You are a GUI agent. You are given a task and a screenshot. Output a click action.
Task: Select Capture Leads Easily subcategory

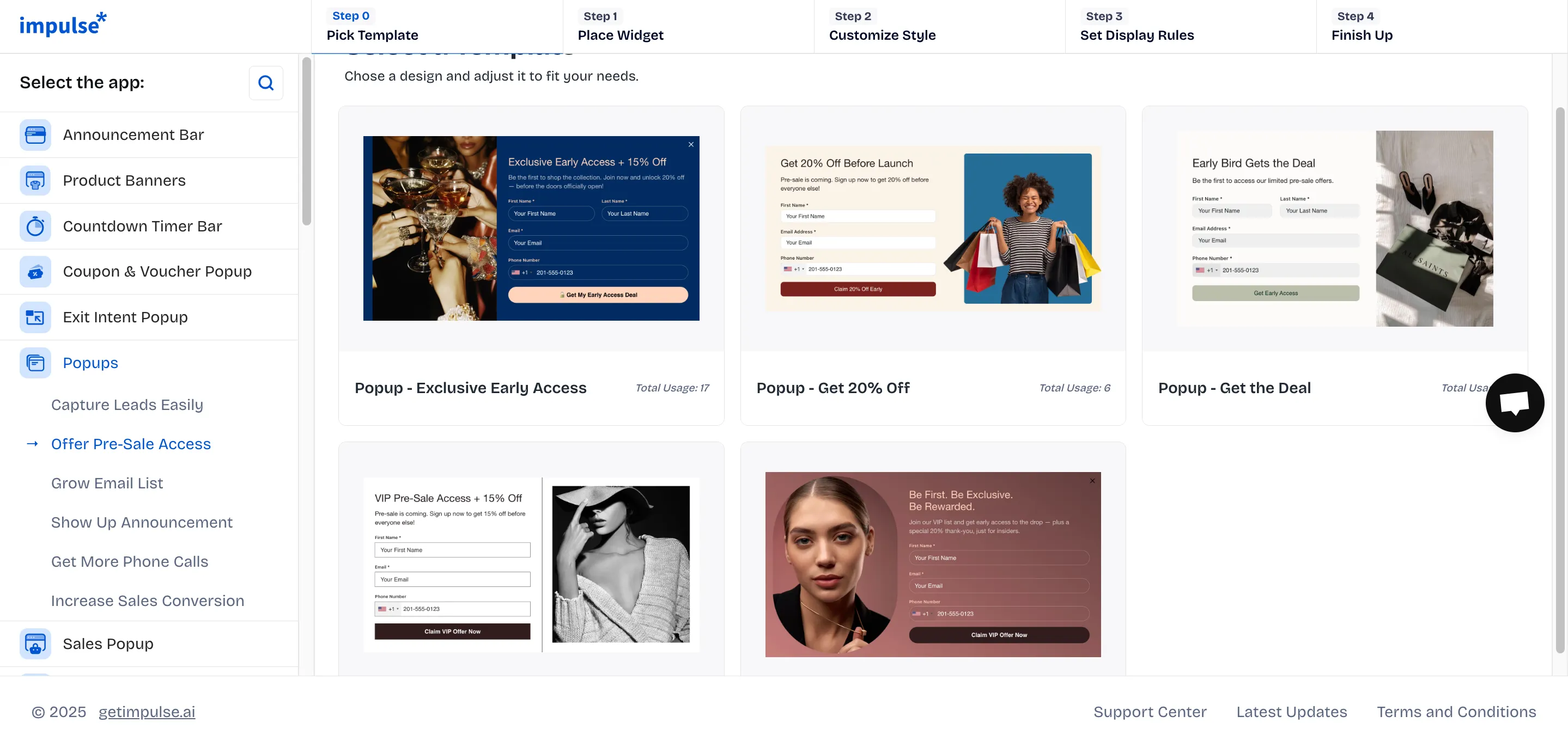click(x=126, y=405)
